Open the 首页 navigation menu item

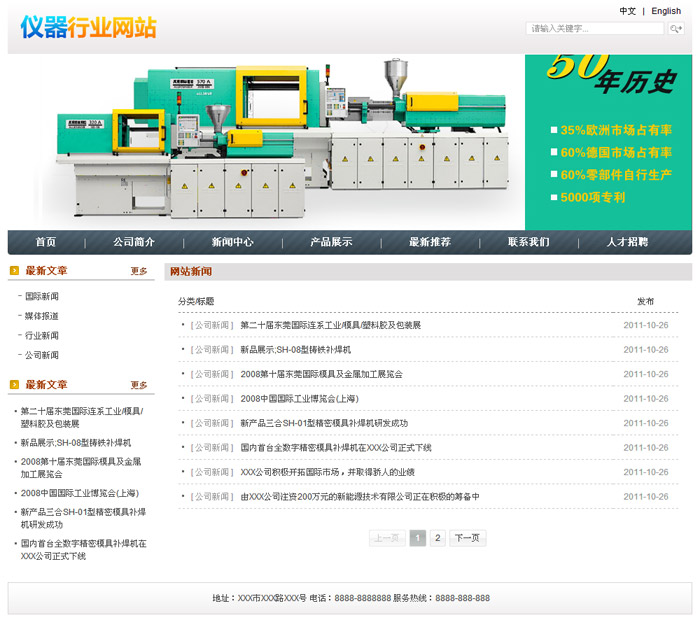click(x=46, y=242)
